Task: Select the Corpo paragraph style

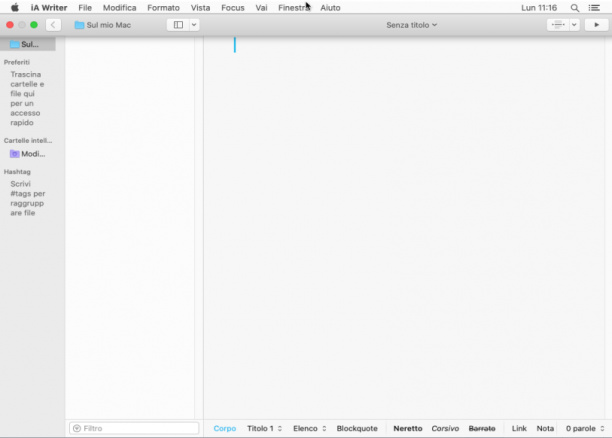Action: tap(225, 428)
